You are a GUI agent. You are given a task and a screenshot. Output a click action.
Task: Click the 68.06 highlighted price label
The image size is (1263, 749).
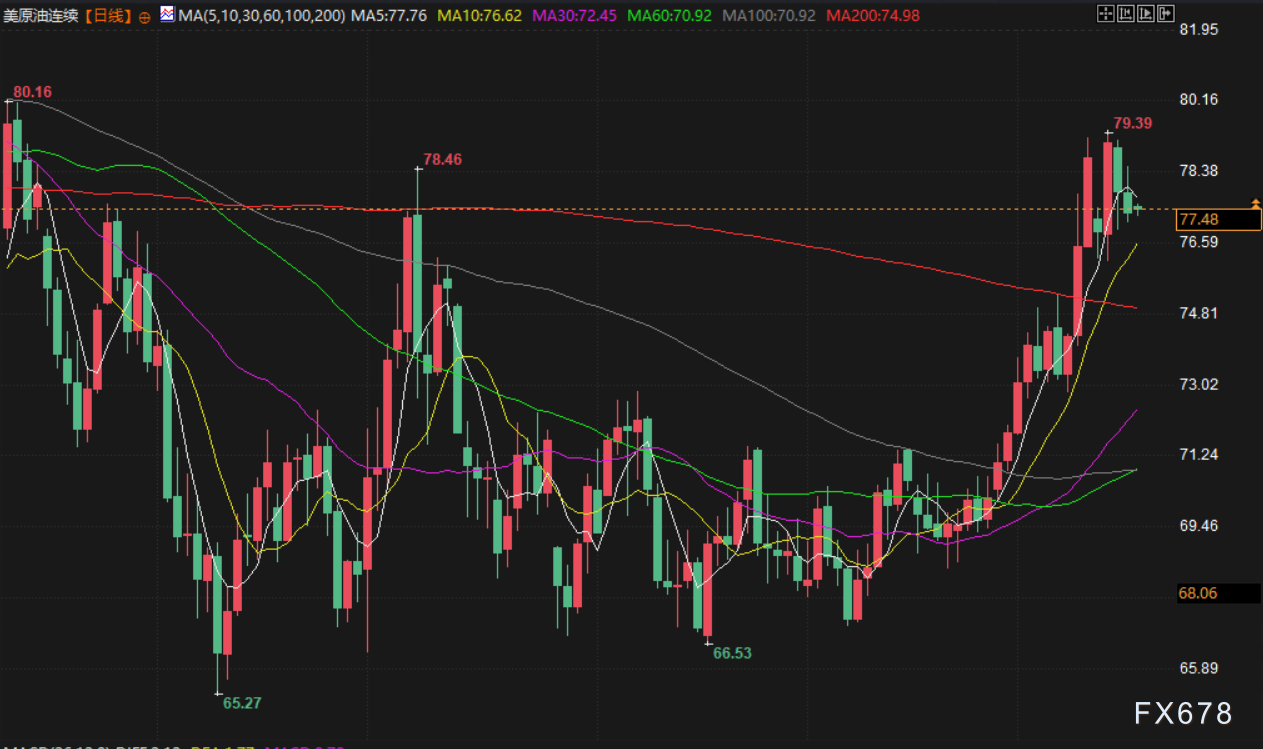[1199, 593]
